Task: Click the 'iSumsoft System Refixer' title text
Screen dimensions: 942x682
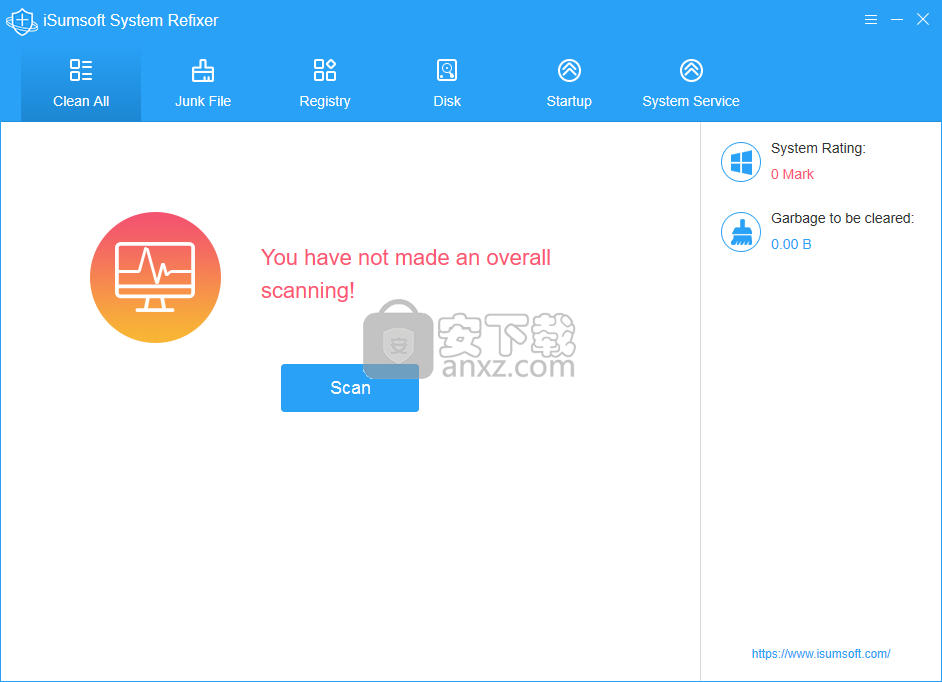Action: tap(131, 20)
